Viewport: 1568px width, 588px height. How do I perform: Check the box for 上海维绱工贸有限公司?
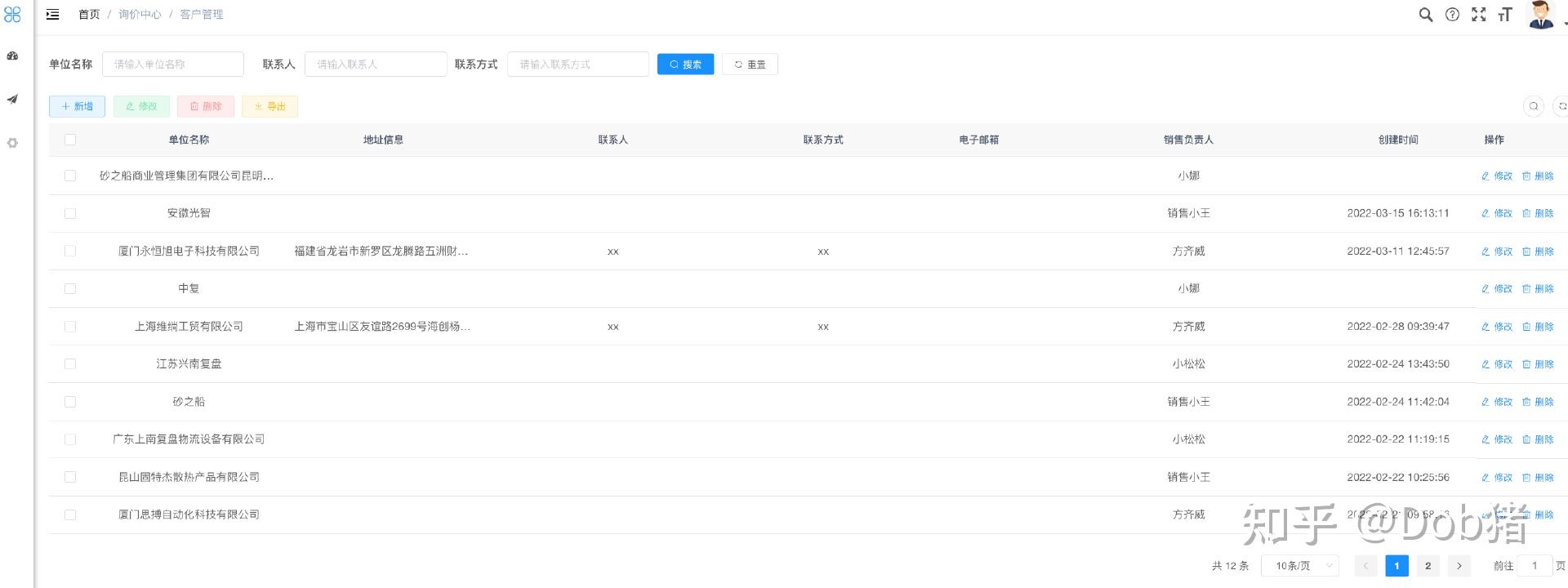[70, 327]
